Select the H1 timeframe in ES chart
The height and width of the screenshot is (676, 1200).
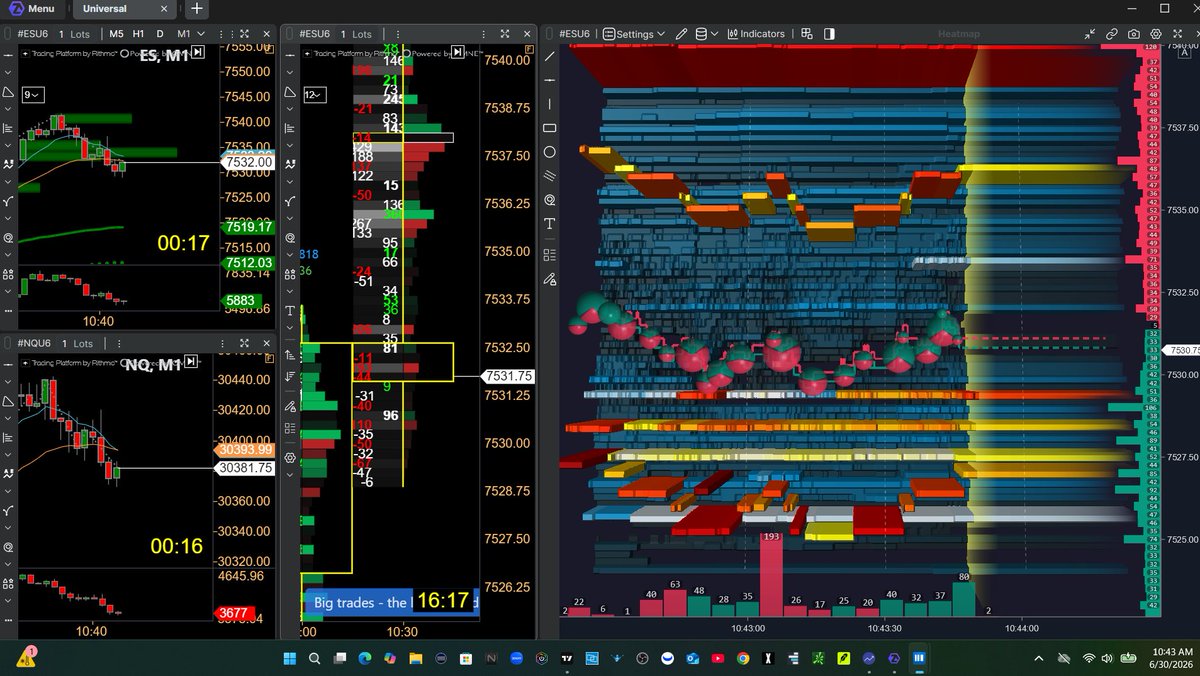tap(138, 34)
